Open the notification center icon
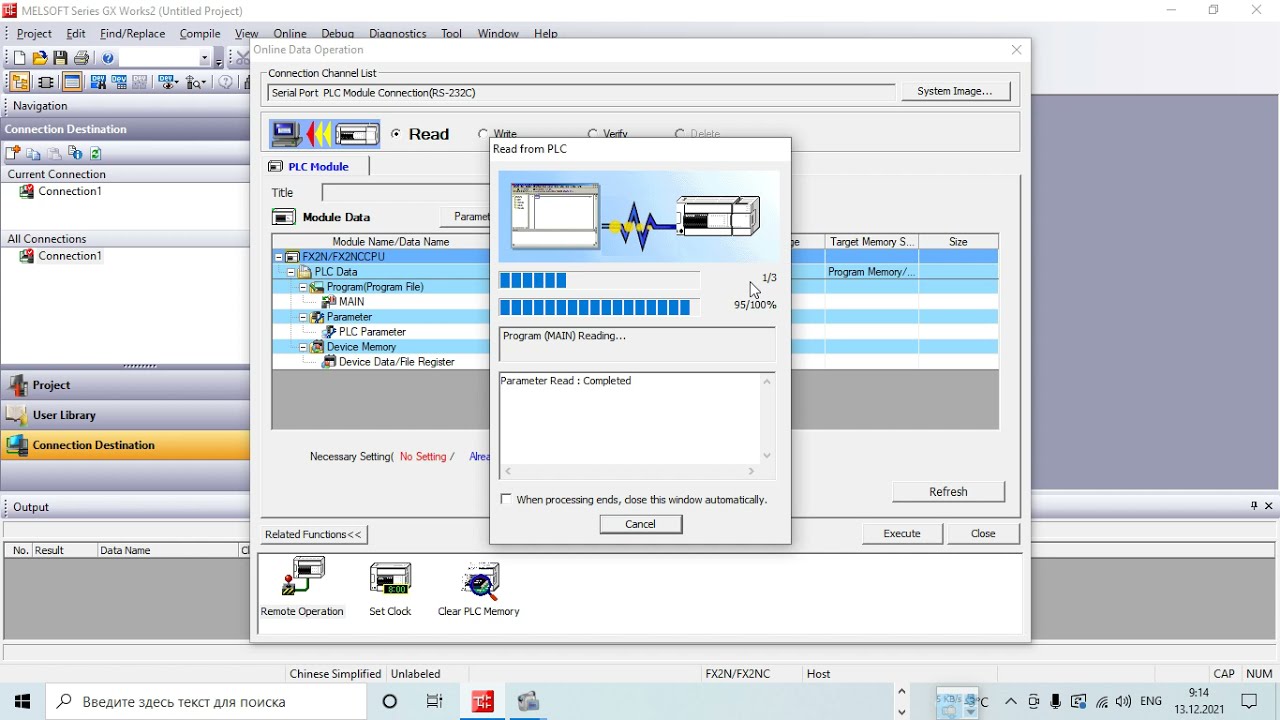The width and height of the screenshot is (1280, 720). (x=1249, y=701)
